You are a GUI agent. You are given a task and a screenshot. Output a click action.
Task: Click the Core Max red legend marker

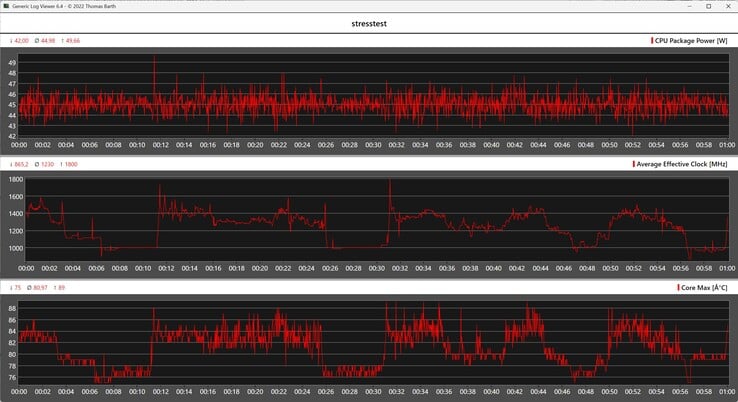[x=678, y=287]
